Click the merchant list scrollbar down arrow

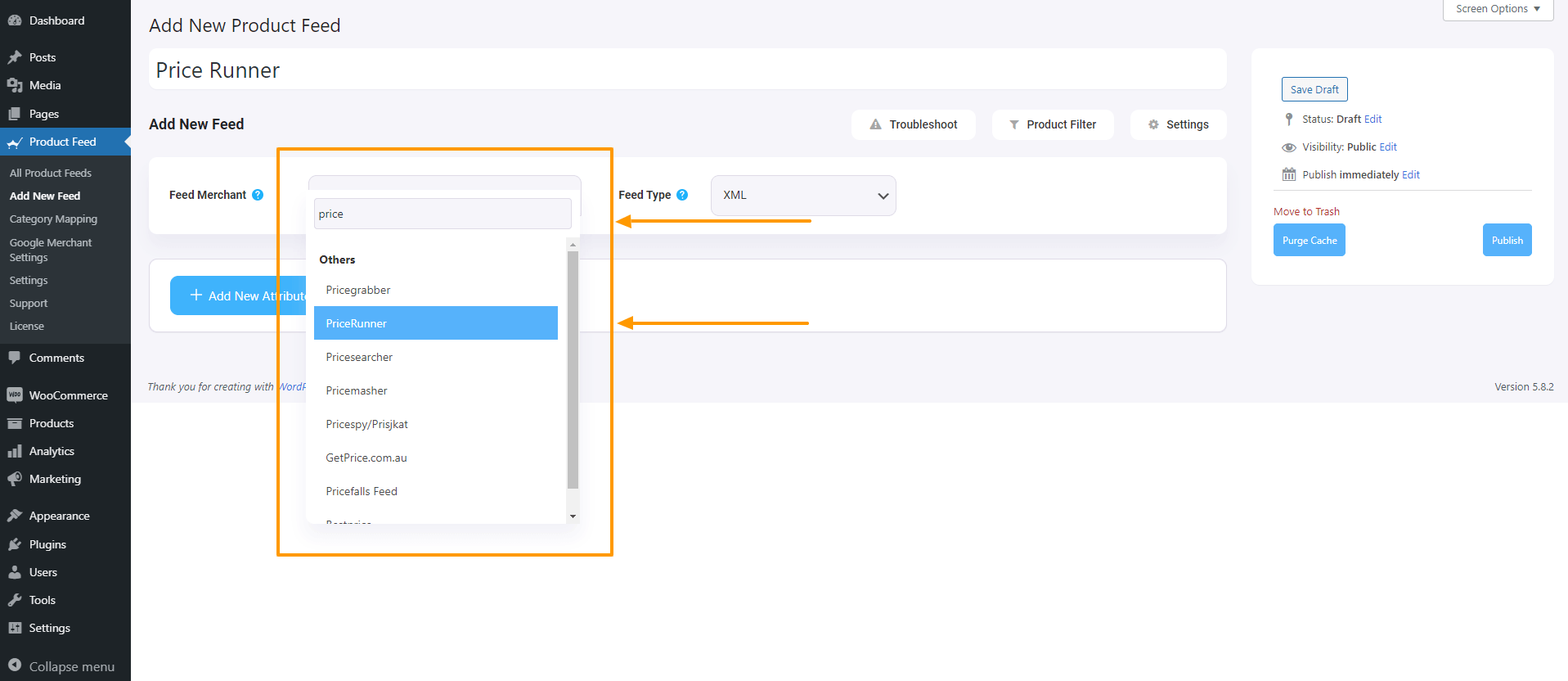(x=573, y=516)
